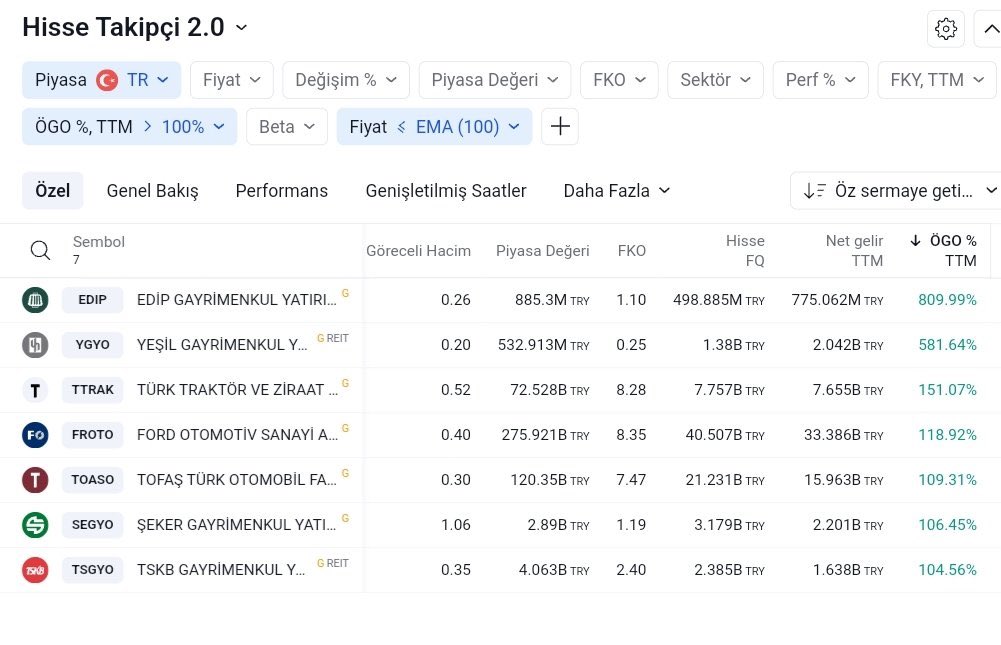Add a new filter with plus button
This screenshot has height=645, width=1001.
pos(560,126)
